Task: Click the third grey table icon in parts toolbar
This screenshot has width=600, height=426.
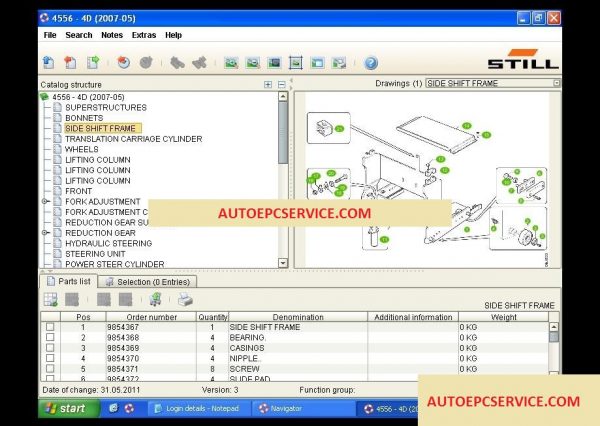Action: click(126, 300)
